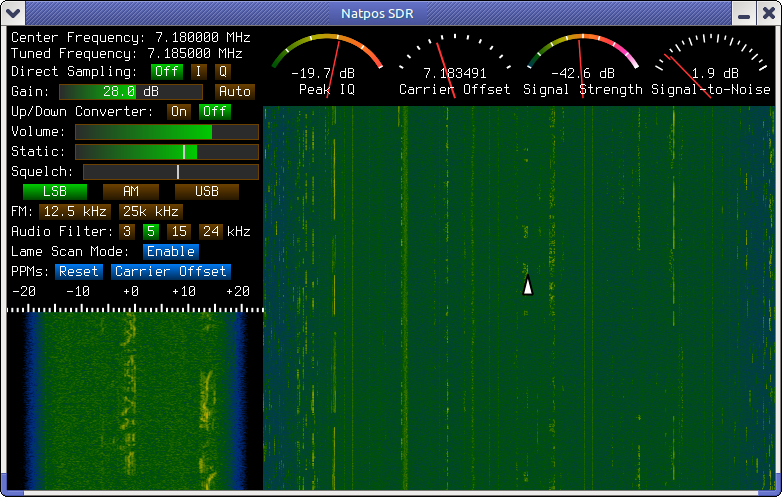Set Direct Sampling to Off
The width and height of the screenshot is (782, 497).
click(x=166, y=72)
